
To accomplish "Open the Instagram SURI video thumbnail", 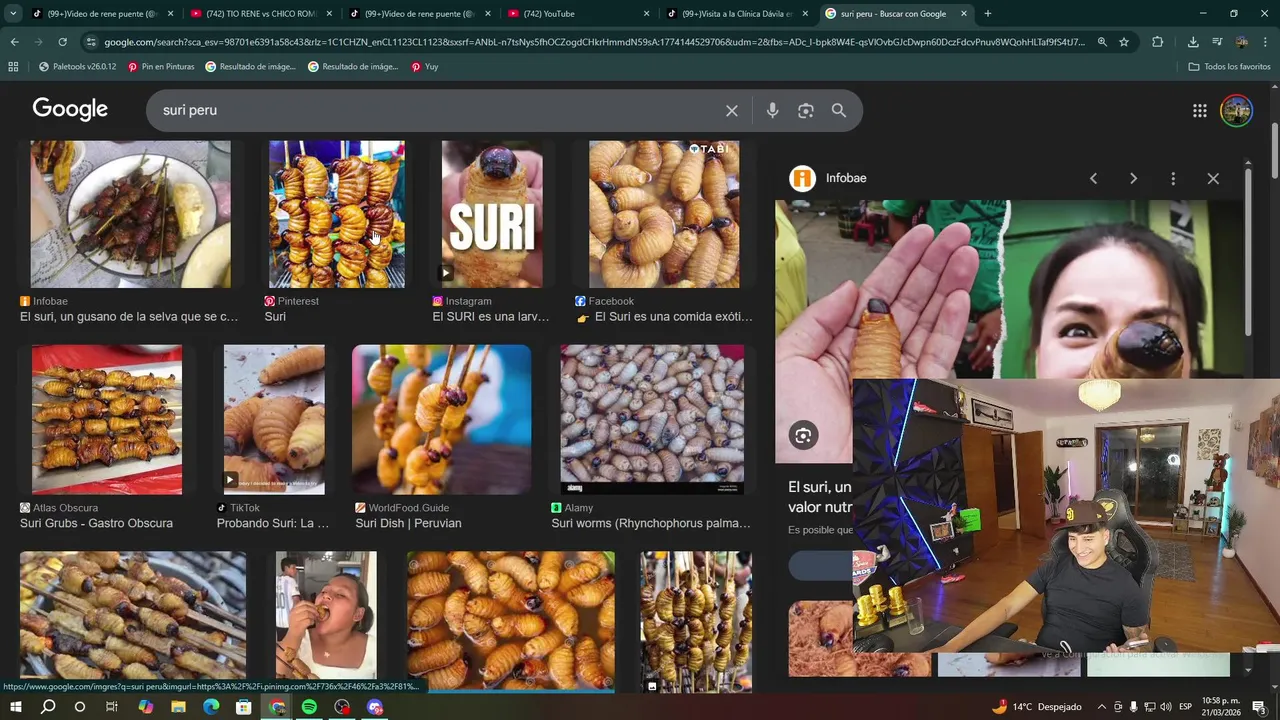I will tap(492, 214).
